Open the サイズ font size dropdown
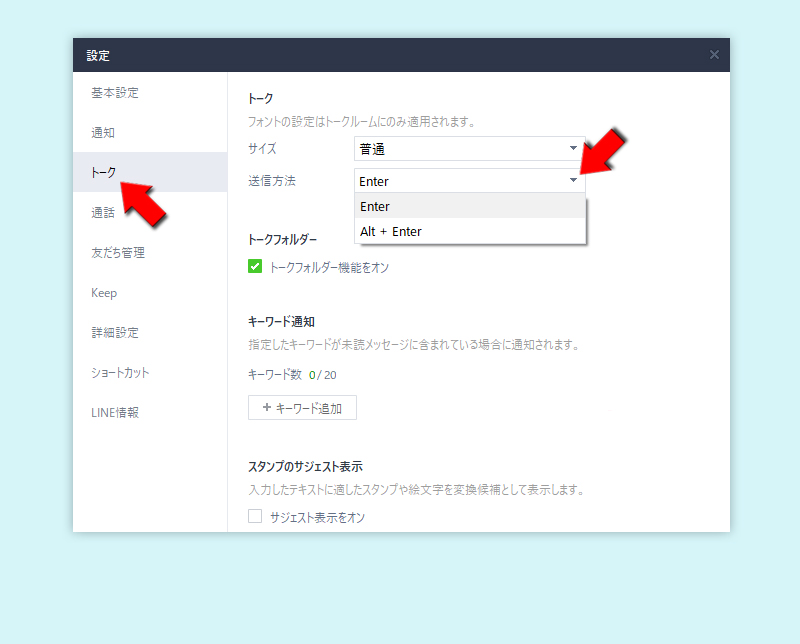The width and height of the screenshot is (800, 644). point(468,148)
